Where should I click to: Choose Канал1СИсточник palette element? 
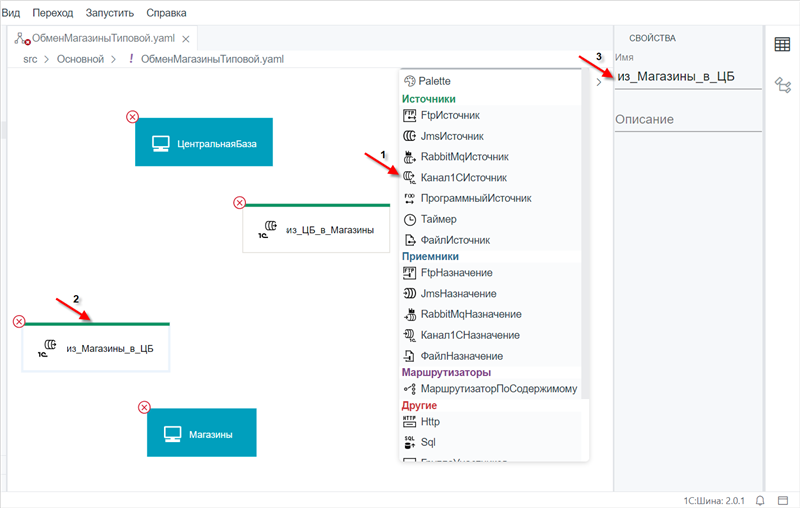pyautogui.click(x=490, y=177)
